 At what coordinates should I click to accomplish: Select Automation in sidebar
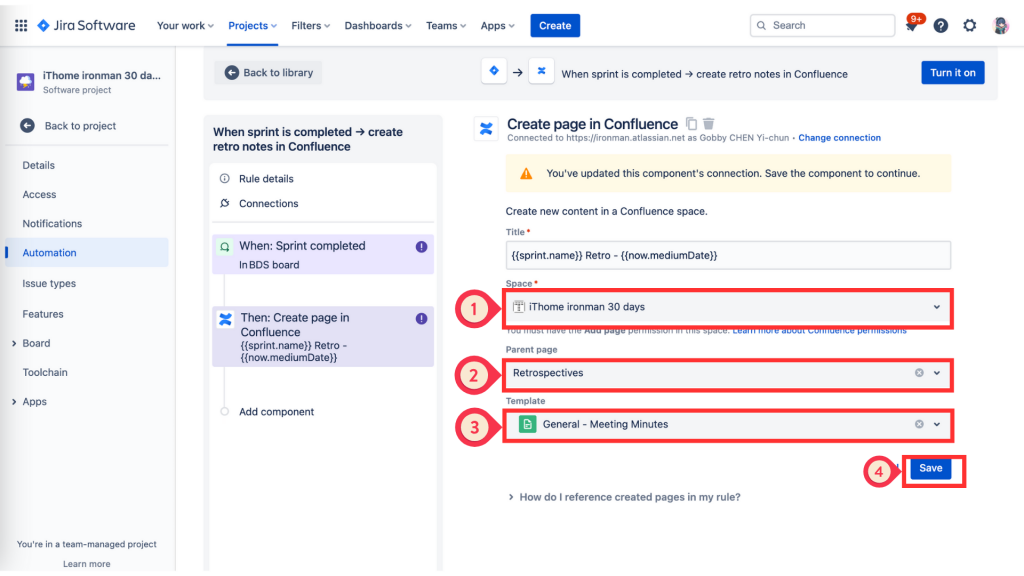(x=88, y=253)
